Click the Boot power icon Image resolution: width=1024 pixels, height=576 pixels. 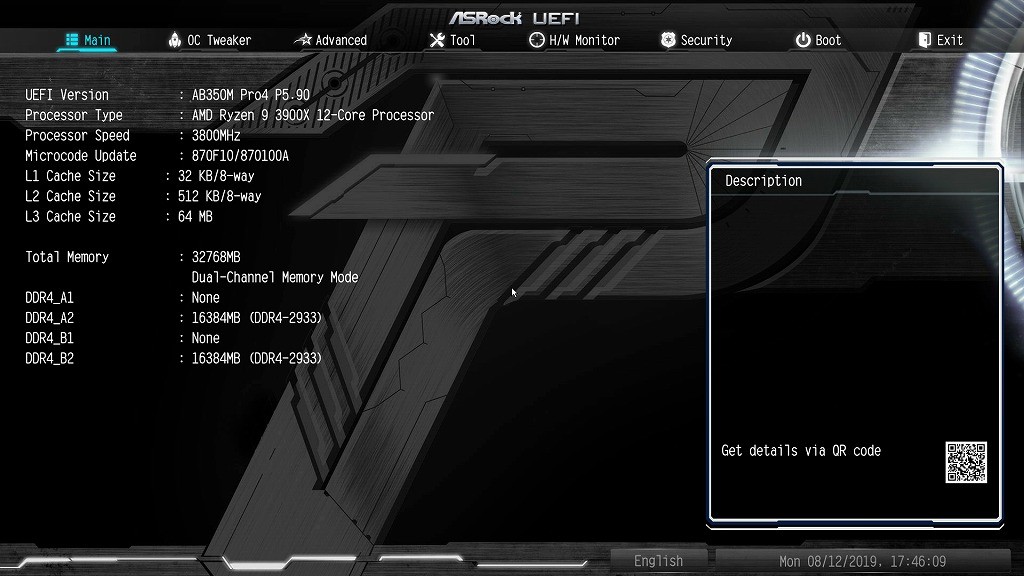803,40
